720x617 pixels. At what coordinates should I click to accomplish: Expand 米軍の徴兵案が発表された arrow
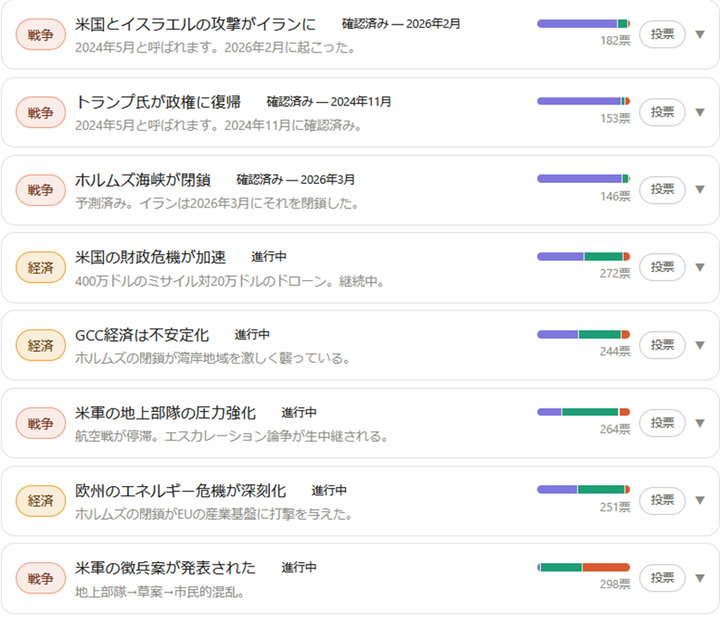(x=700, y=578)
